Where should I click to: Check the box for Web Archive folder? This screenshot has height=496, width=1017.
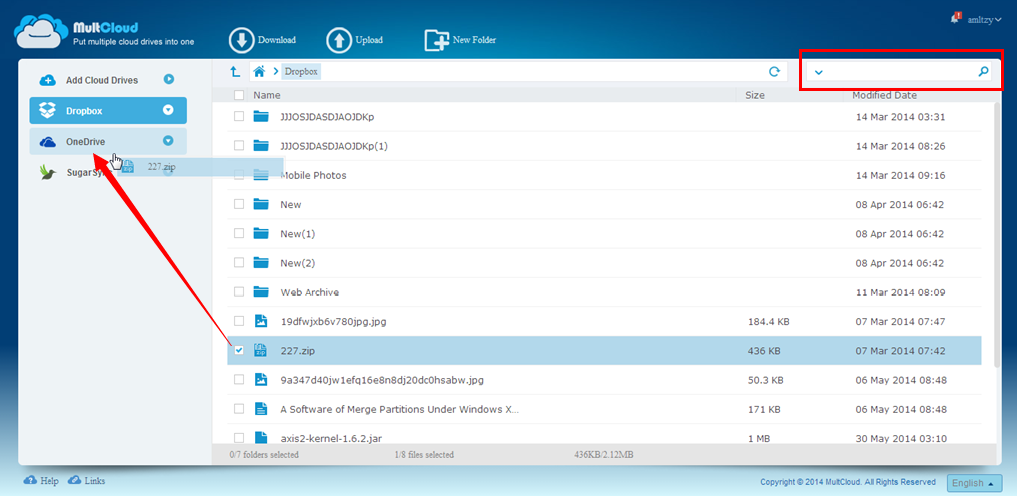click(239, 292)
